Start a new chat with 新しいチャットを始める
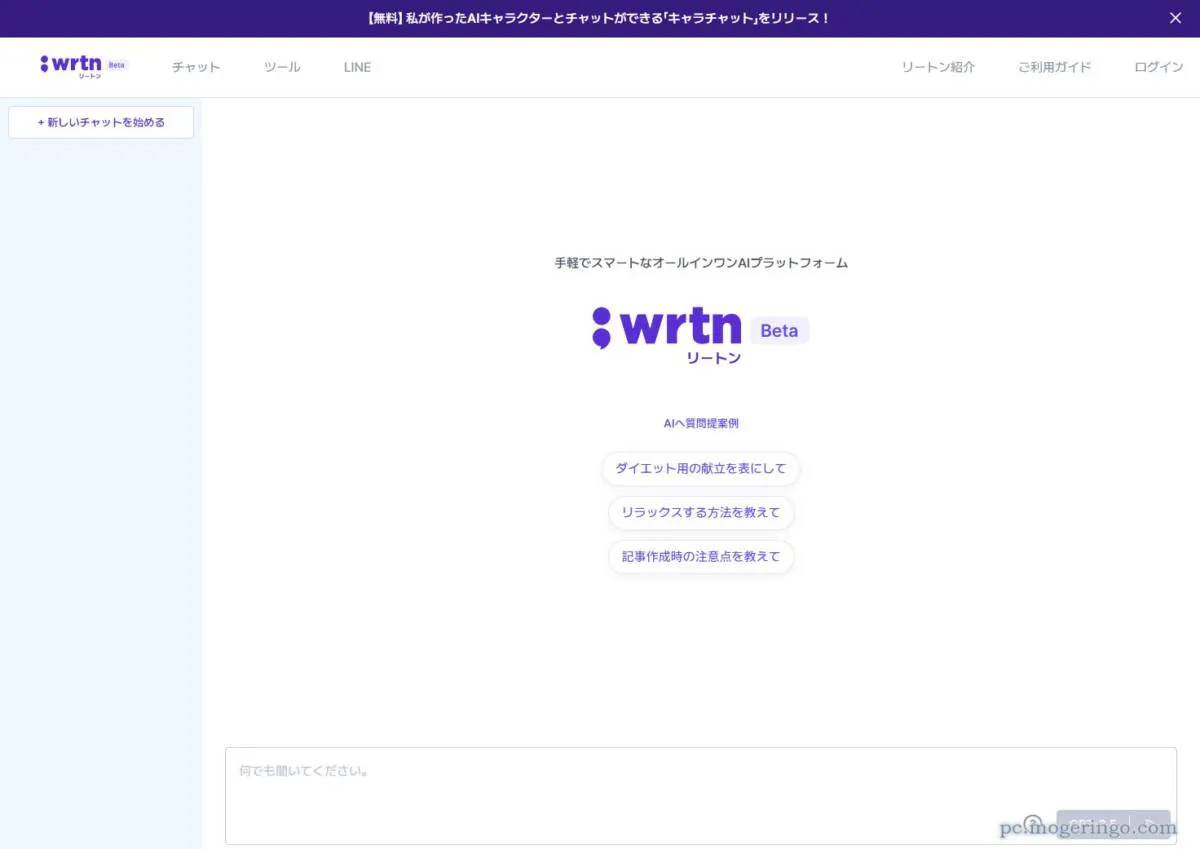Screen dimensions: 1200x849 101,122
